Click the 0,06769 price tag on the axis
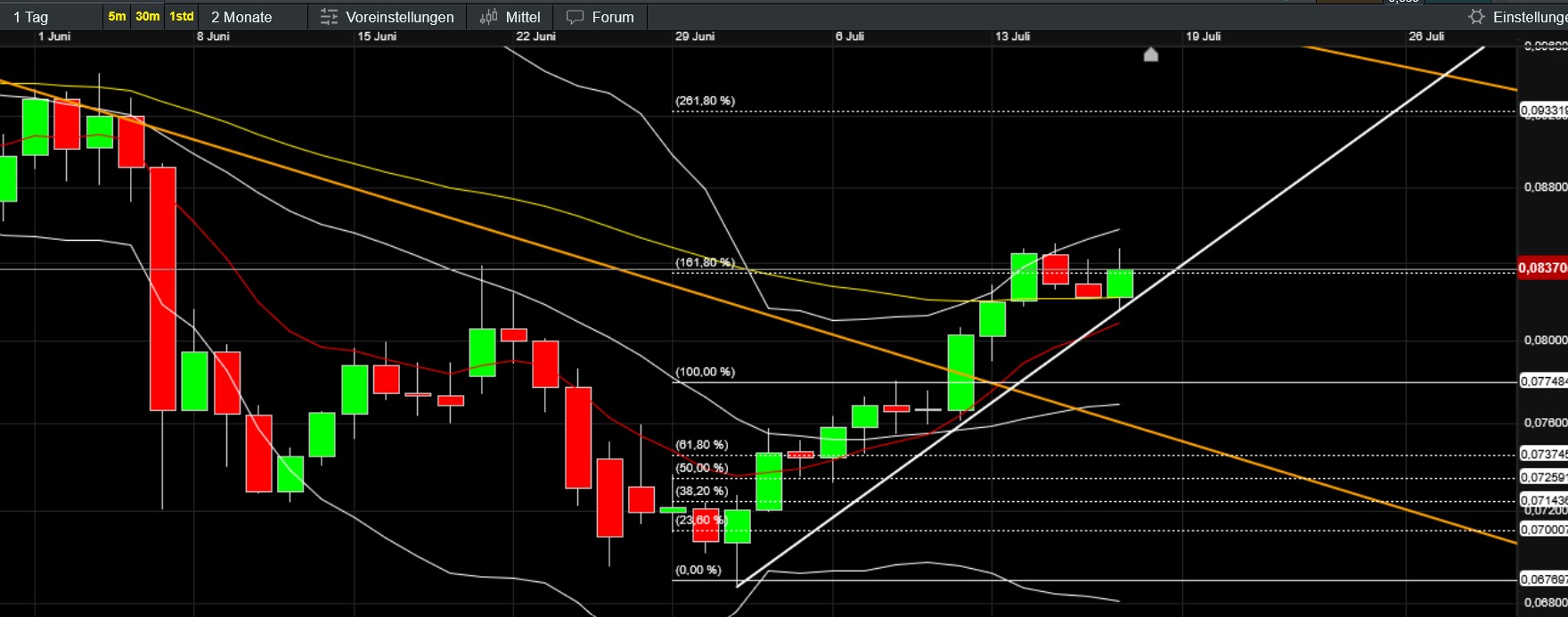Viewport: 1568px width, 617px height. [1543, 580]
